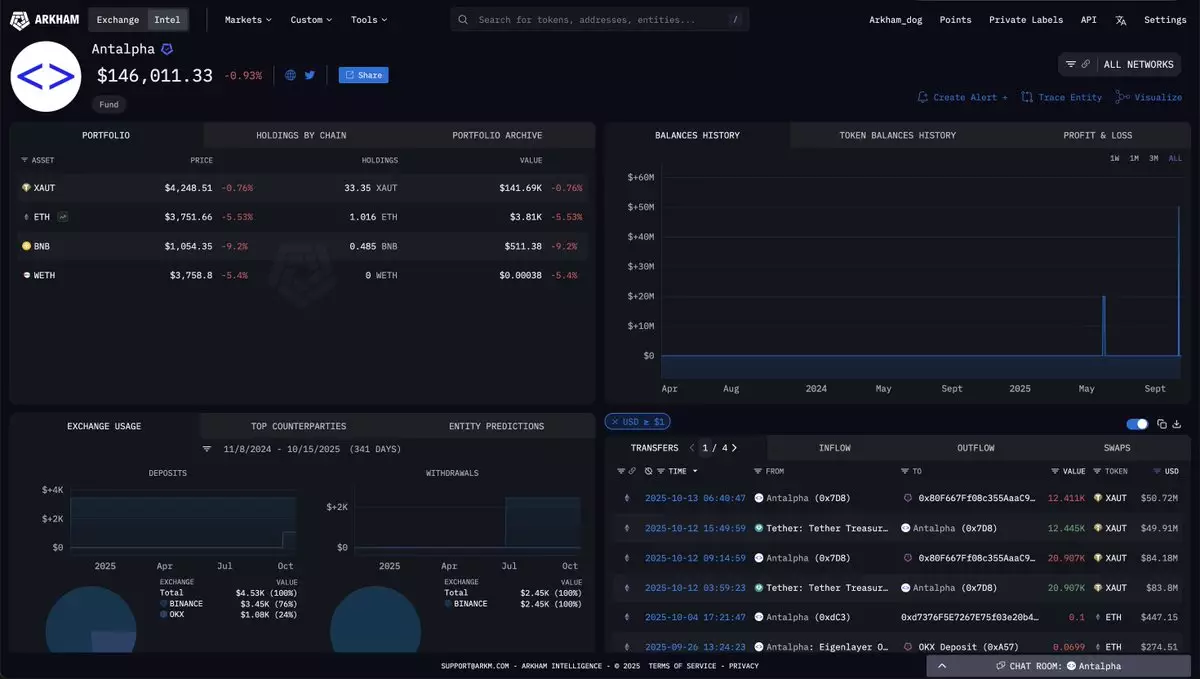Click the Create Alert link

[x=962, y=97]
